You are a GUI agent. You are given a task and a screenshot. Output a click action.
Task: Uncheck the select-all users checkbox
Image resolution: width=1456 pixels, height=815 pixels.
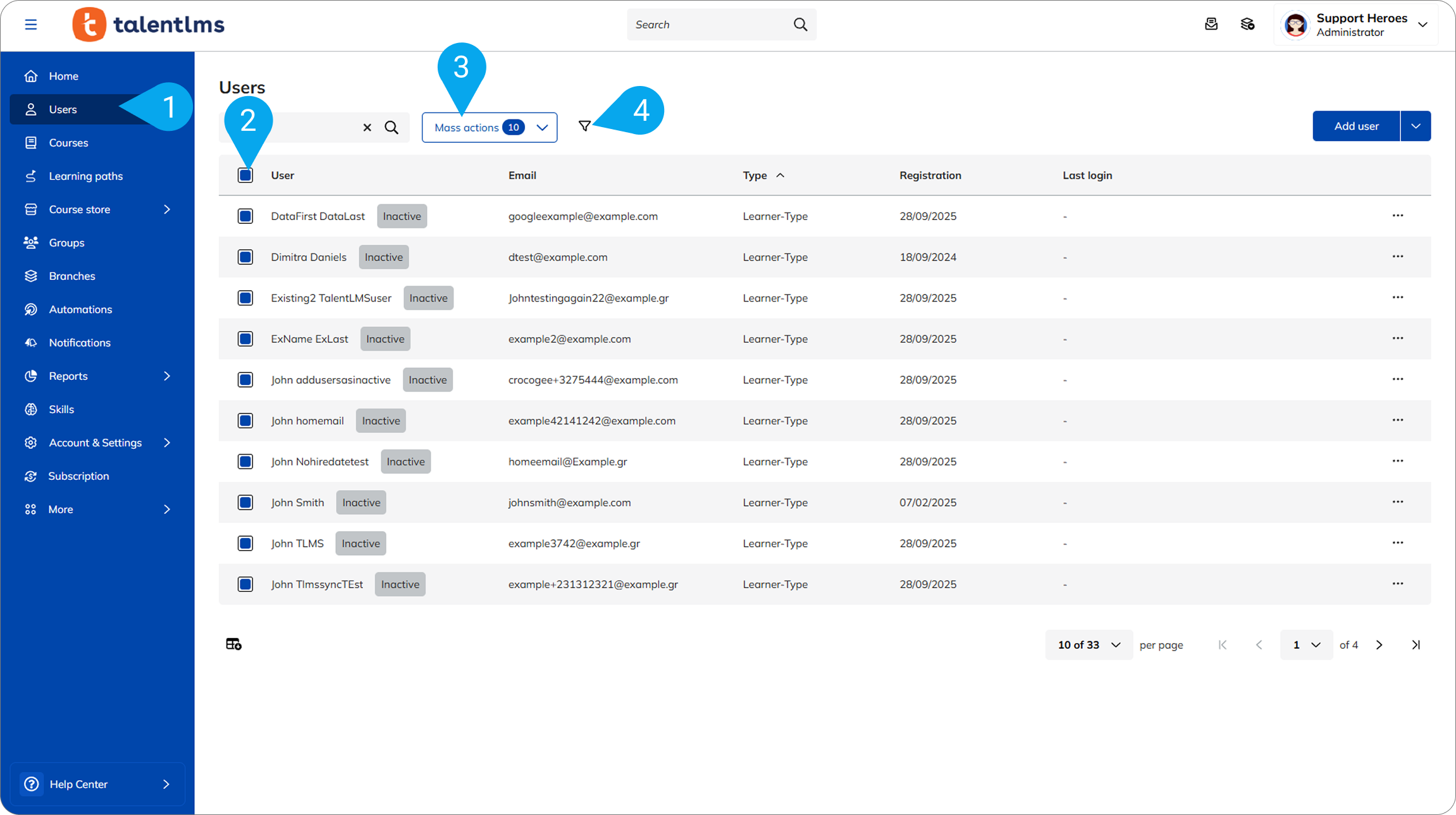(245, 175)
